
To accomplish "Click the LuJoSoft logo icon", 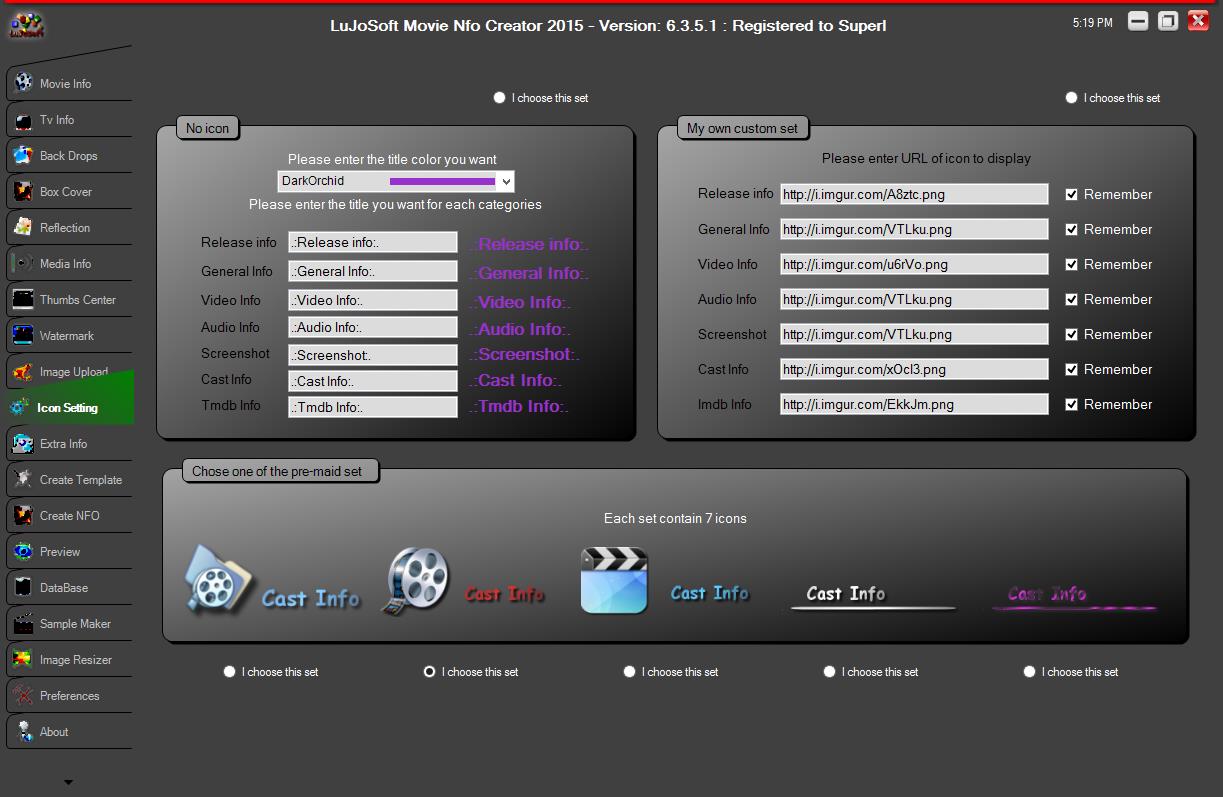I will coord(27,25).
